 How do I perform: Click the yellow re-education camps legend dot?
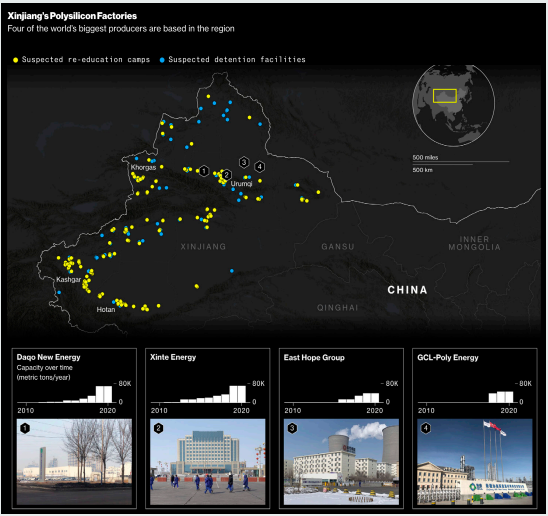15,60
